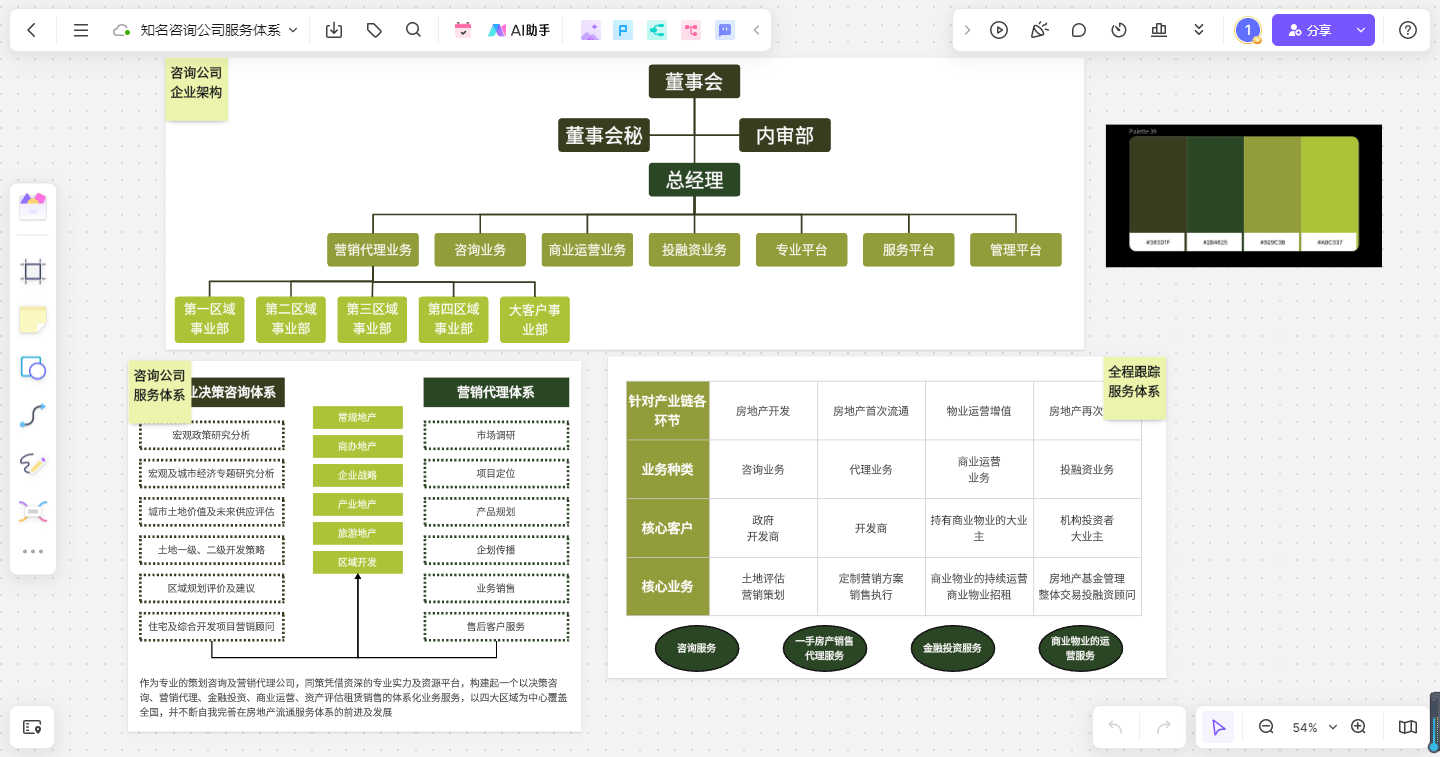
Task: Choose the freehand drawing tool
Action: coord(33,464)
